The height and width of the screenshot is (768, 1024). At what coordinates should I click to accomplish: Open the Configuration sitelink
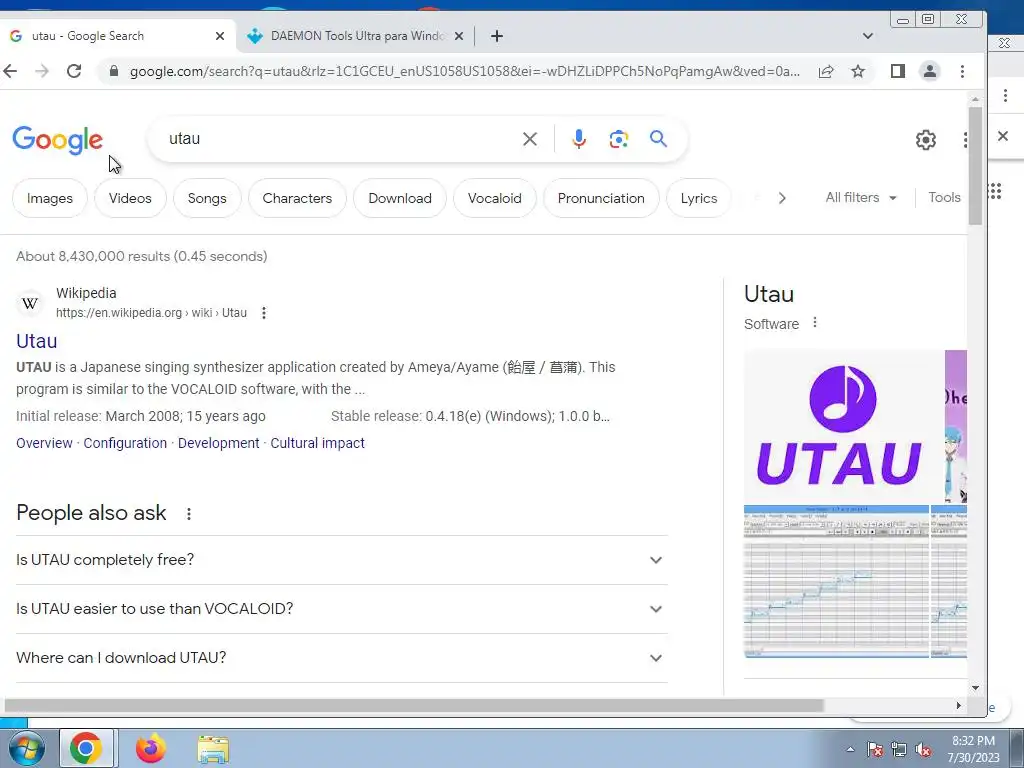point(125,443)
